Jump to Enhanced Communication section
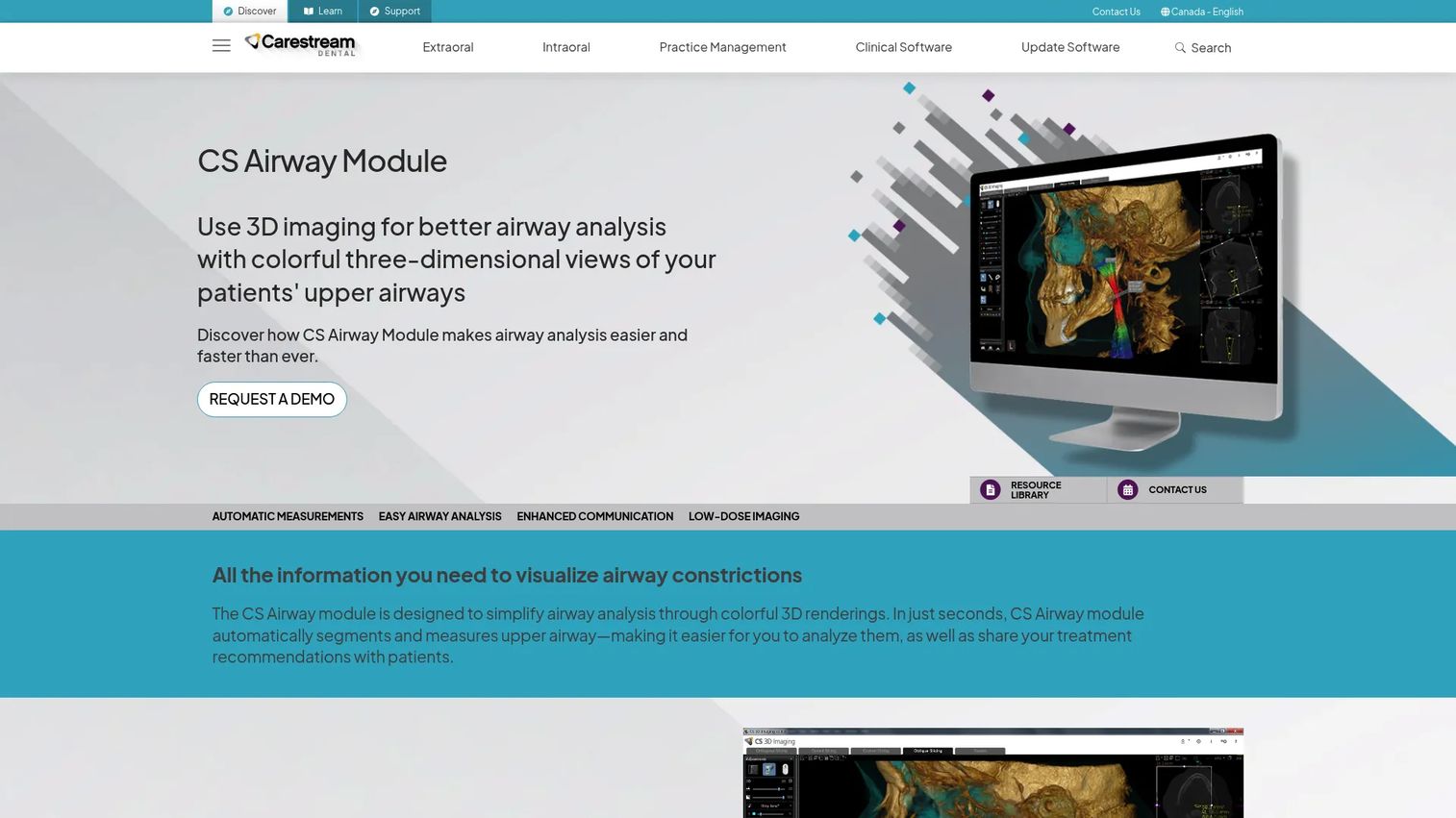The width and height of the screenshot is (1456, 818). [x=594, y=516]
